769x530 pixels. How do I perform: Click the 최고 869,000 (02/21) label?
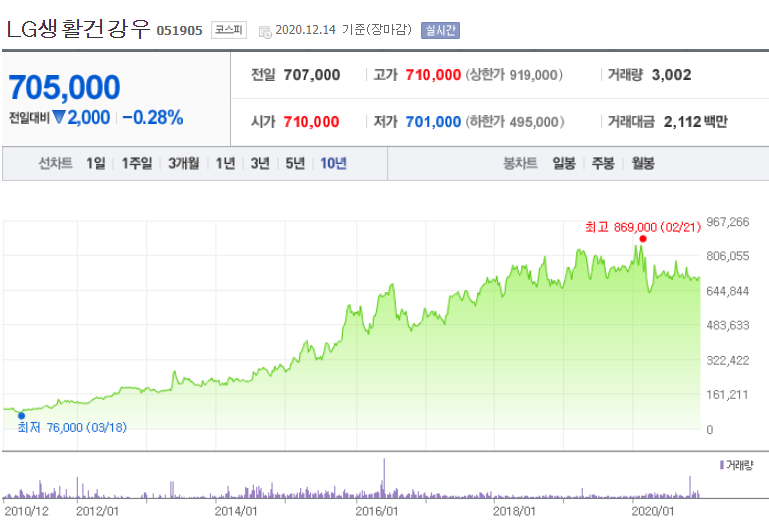click(643, 227)
